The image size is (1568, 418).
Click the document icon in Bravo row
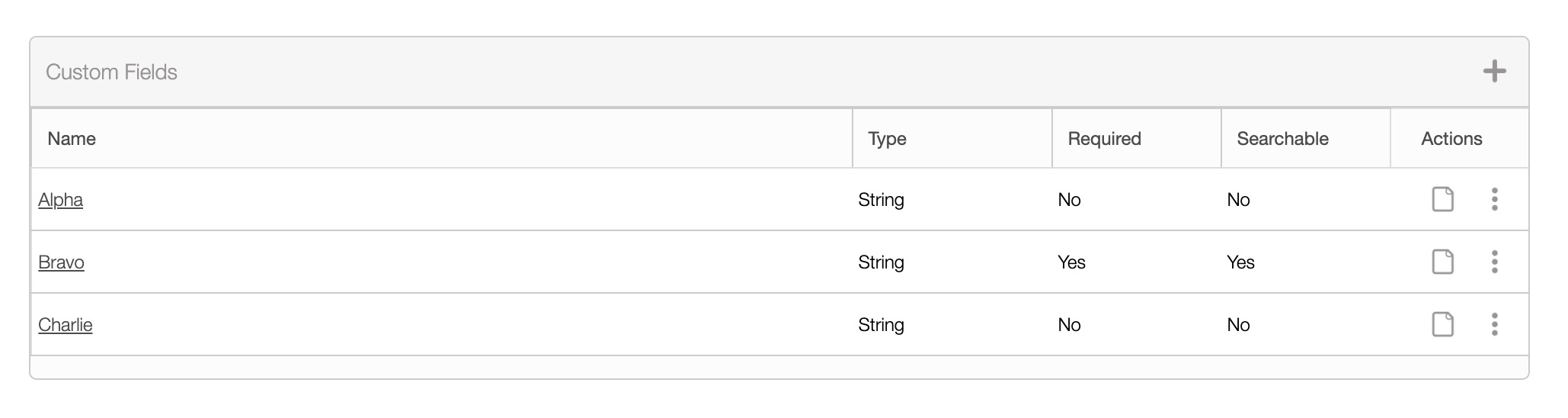coord(1442,262)
